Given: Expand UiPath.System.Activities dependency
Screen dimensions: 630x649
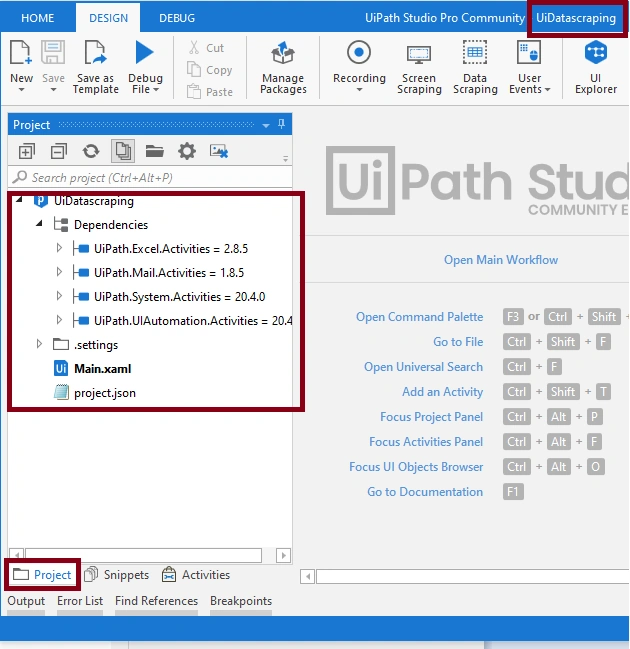Looking at the screenshot, I should [59, 296].
